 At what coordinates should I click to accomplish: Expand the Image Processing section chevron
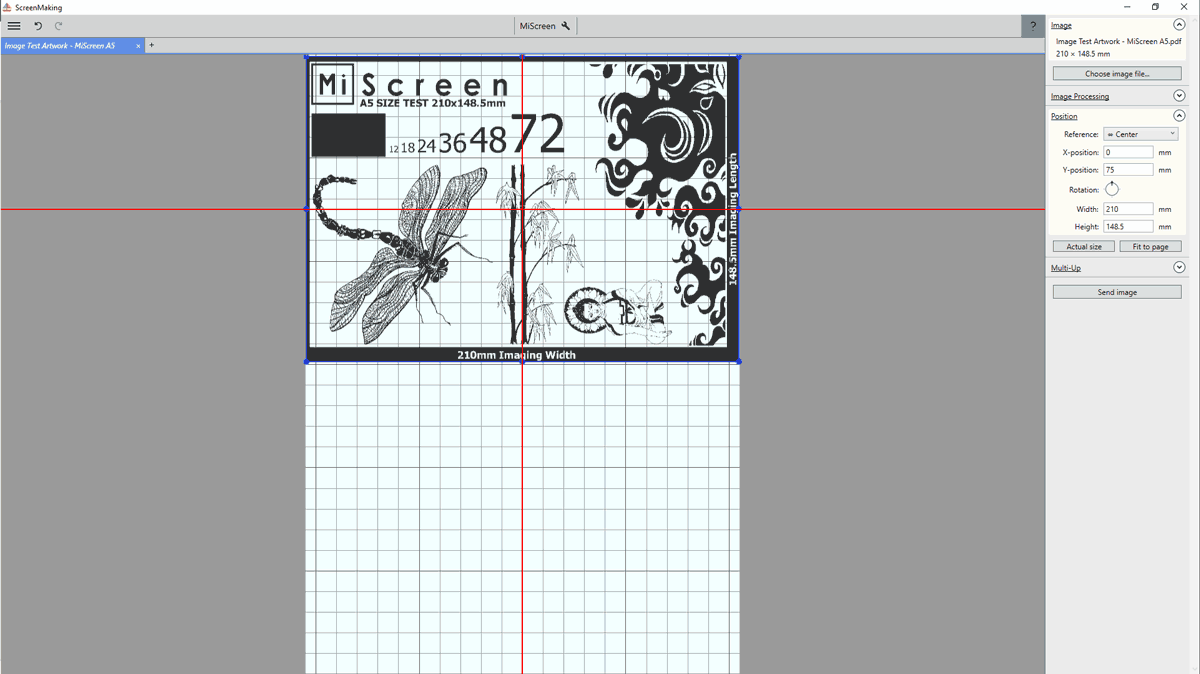click(x=1179, y=96)
